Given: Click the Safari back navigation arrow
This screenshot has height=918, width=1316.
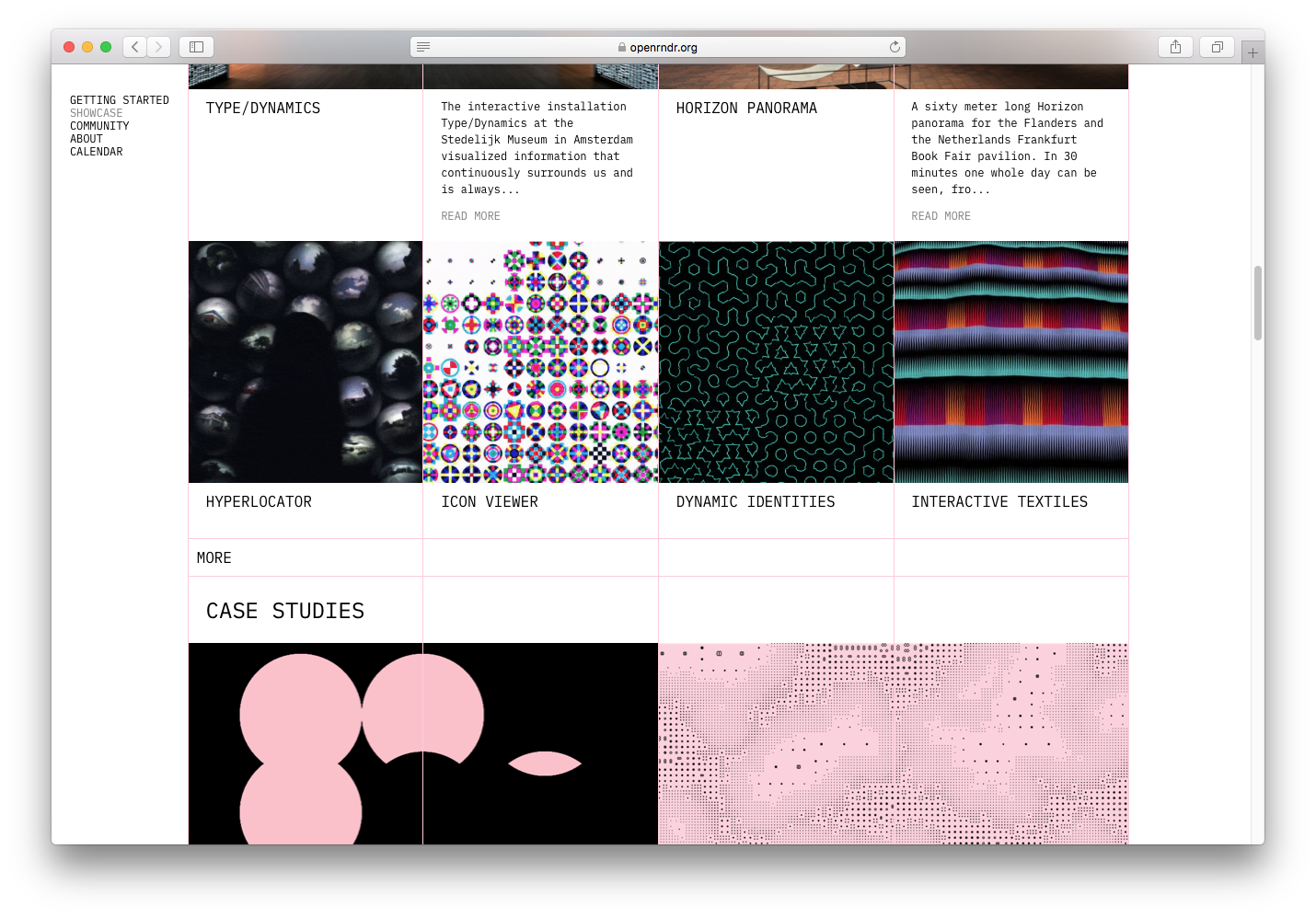Looking at the screenshot, I should click(x=135, y=47).
